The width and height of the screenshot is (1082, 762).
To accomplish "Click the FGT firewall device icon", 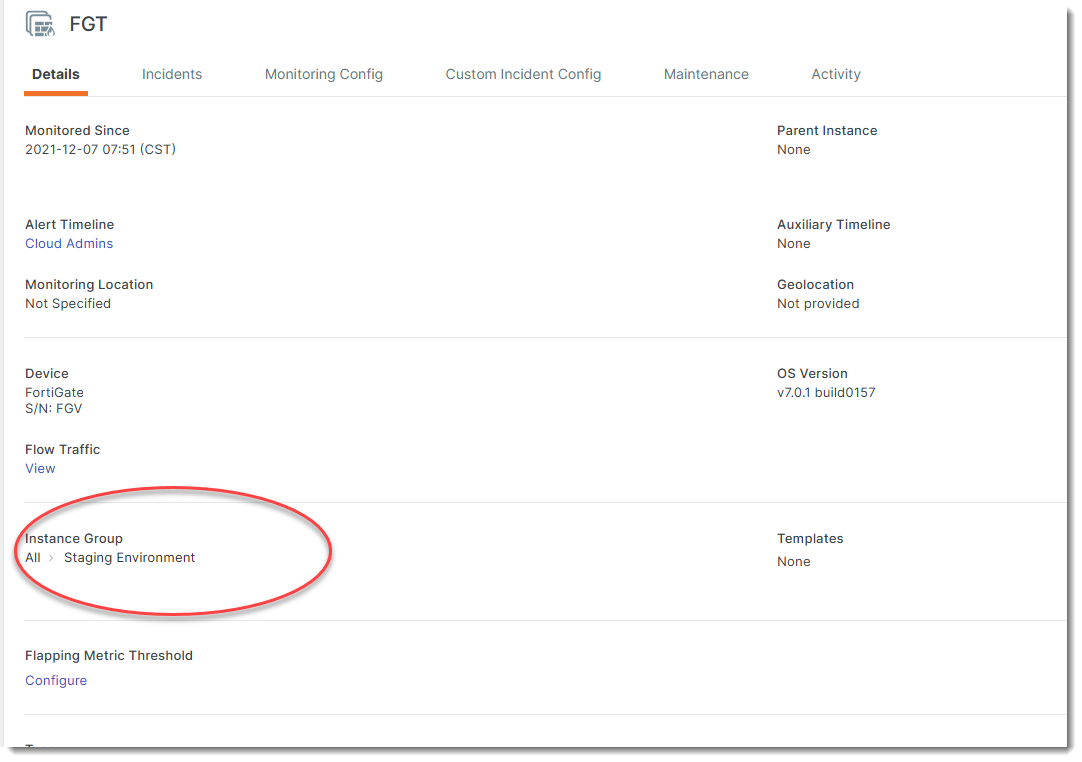I will click(40, 24).
